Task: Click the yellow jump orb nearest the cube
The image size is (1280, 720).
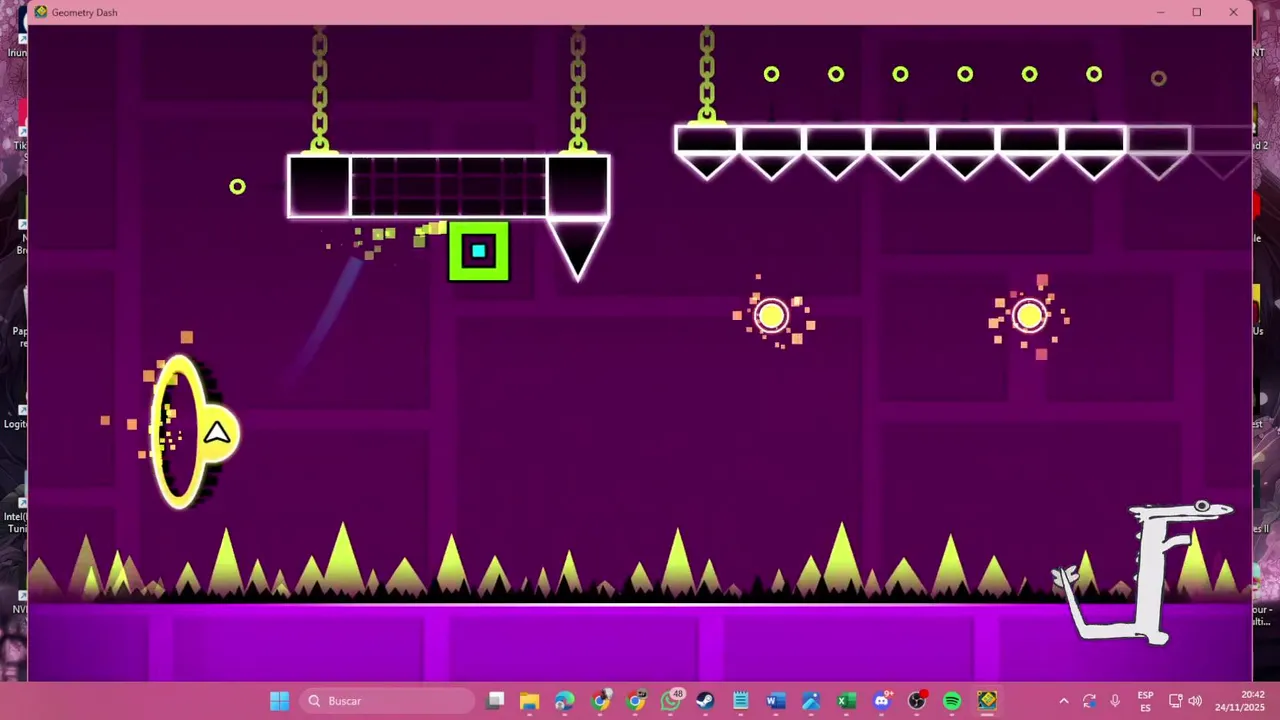Action: pos(771,317)
